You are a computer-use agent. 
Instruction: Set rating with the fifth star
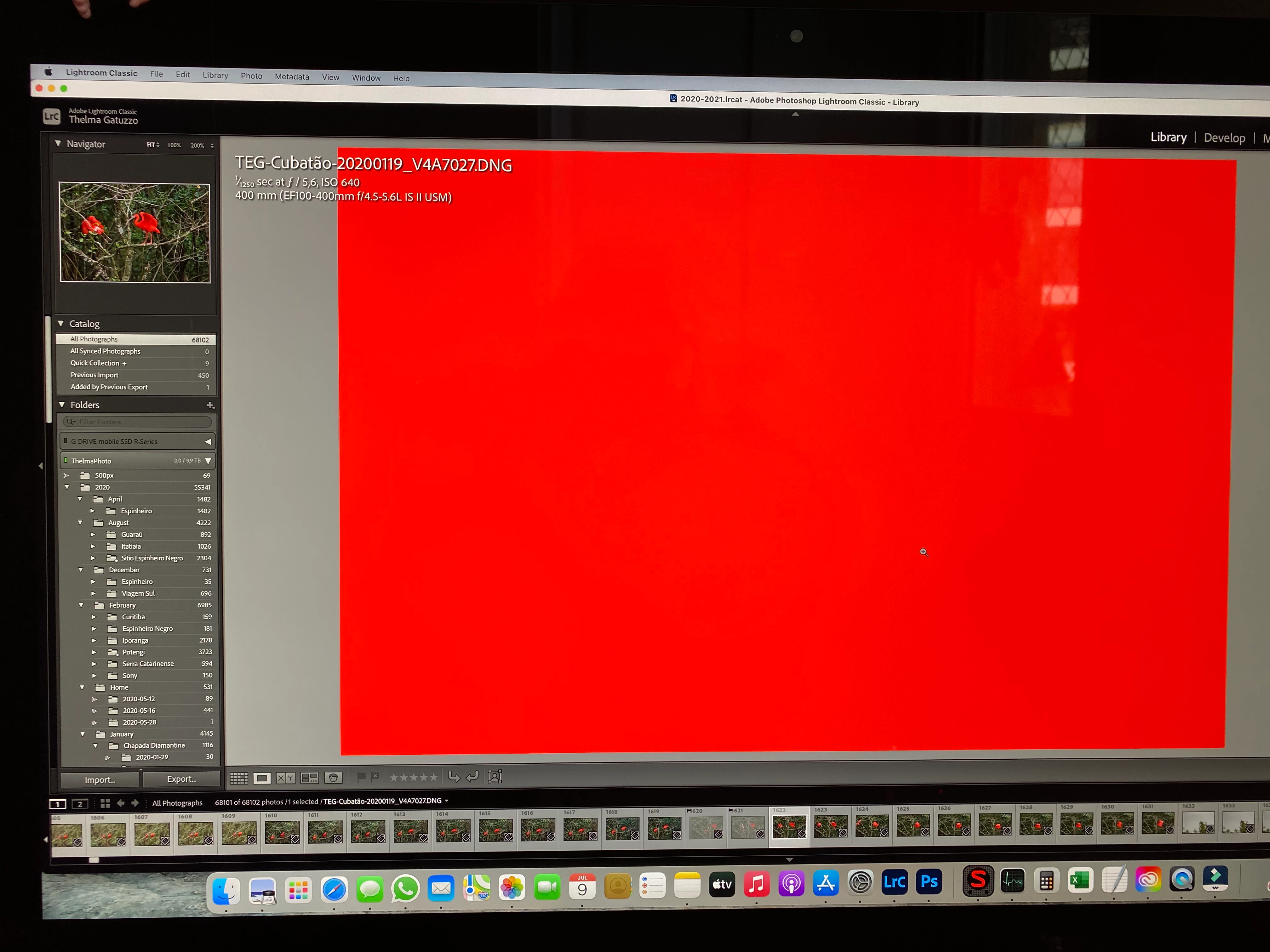433,778
